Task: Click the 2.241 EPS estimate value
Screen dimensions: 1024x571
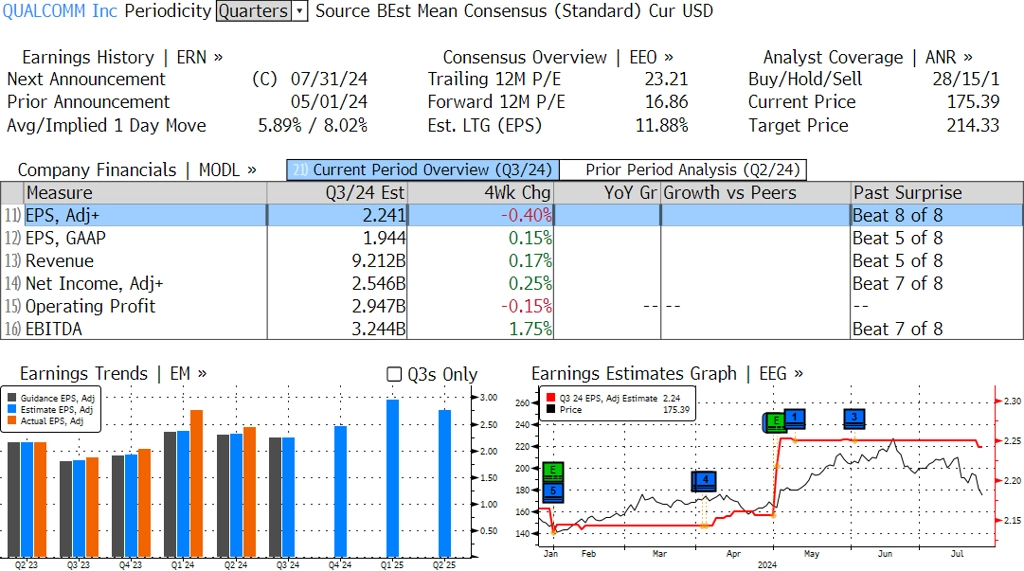Action: click(x=385, y=215)
